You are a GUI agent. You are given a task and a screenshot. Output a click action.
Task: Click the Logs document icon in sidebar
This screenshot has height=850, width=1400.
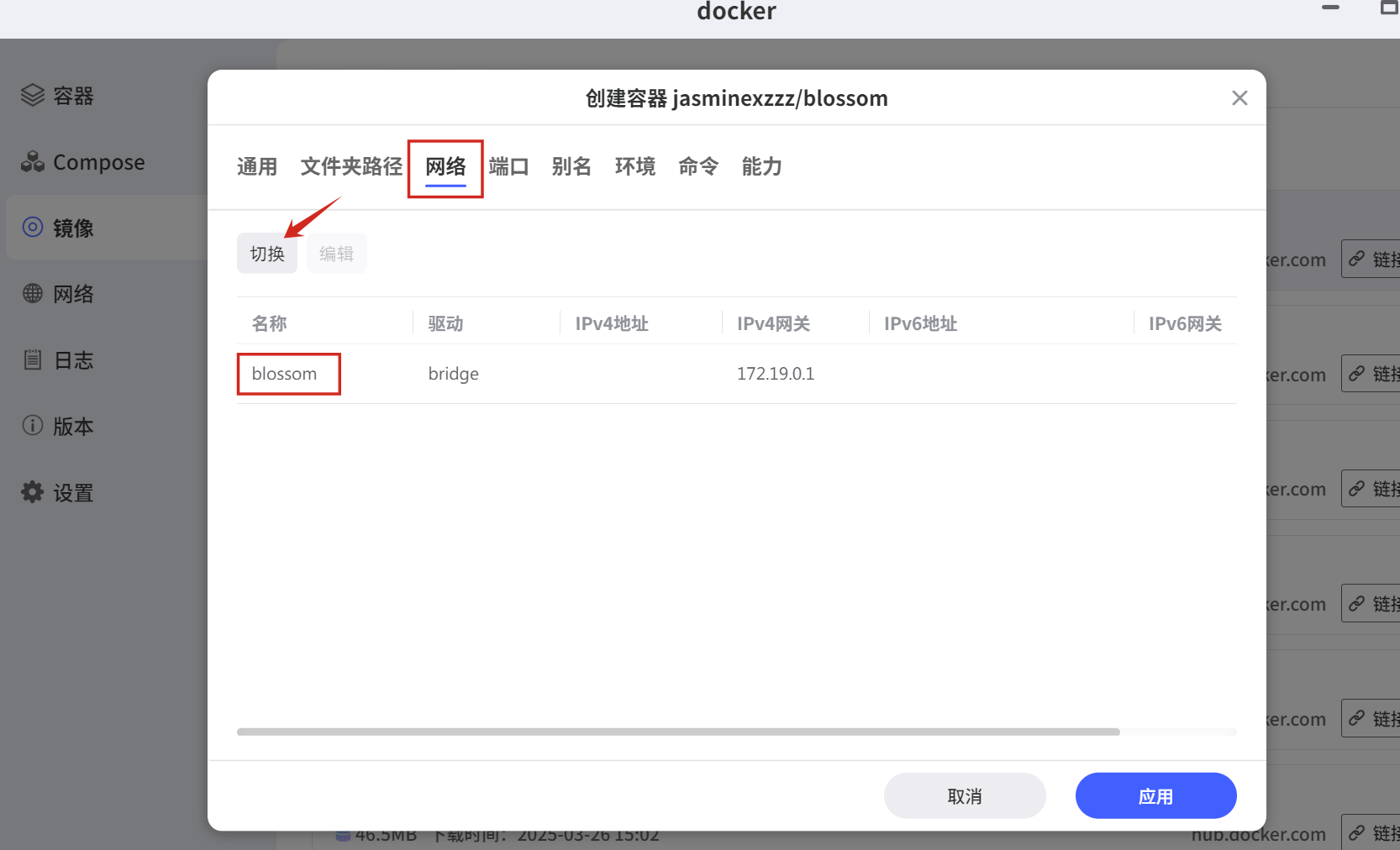tap(33, 360)
